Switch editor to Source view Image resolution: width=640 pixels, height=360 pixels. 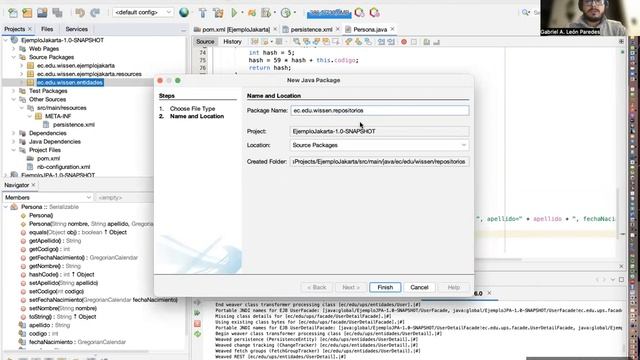click(x=205, y=42)
